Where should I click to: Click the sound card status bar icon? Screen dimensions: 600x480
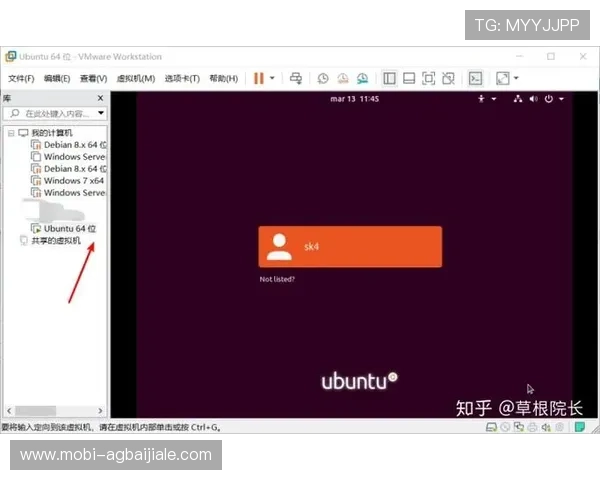546,427
